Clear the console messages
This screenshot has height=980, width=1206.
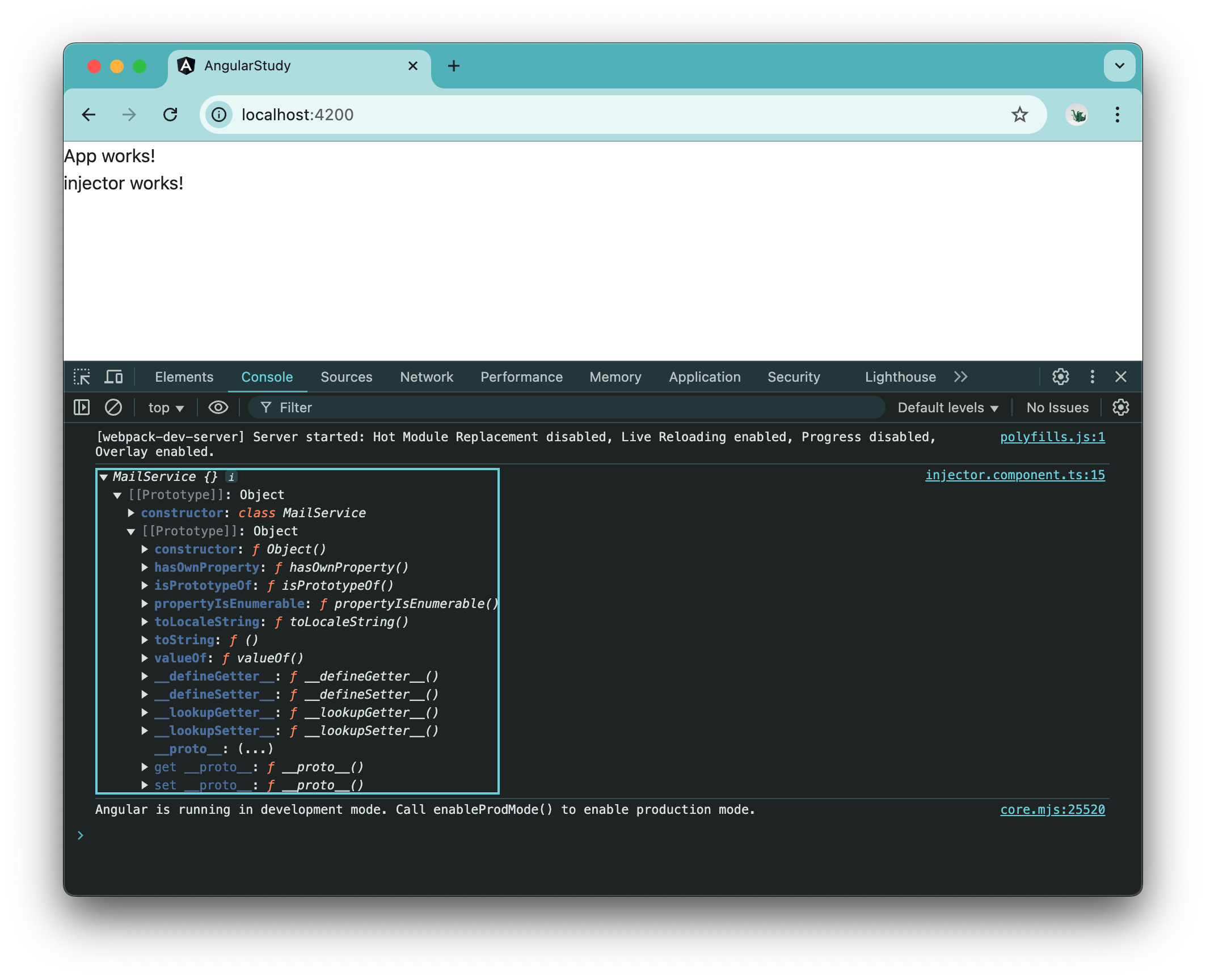point(113,407)
